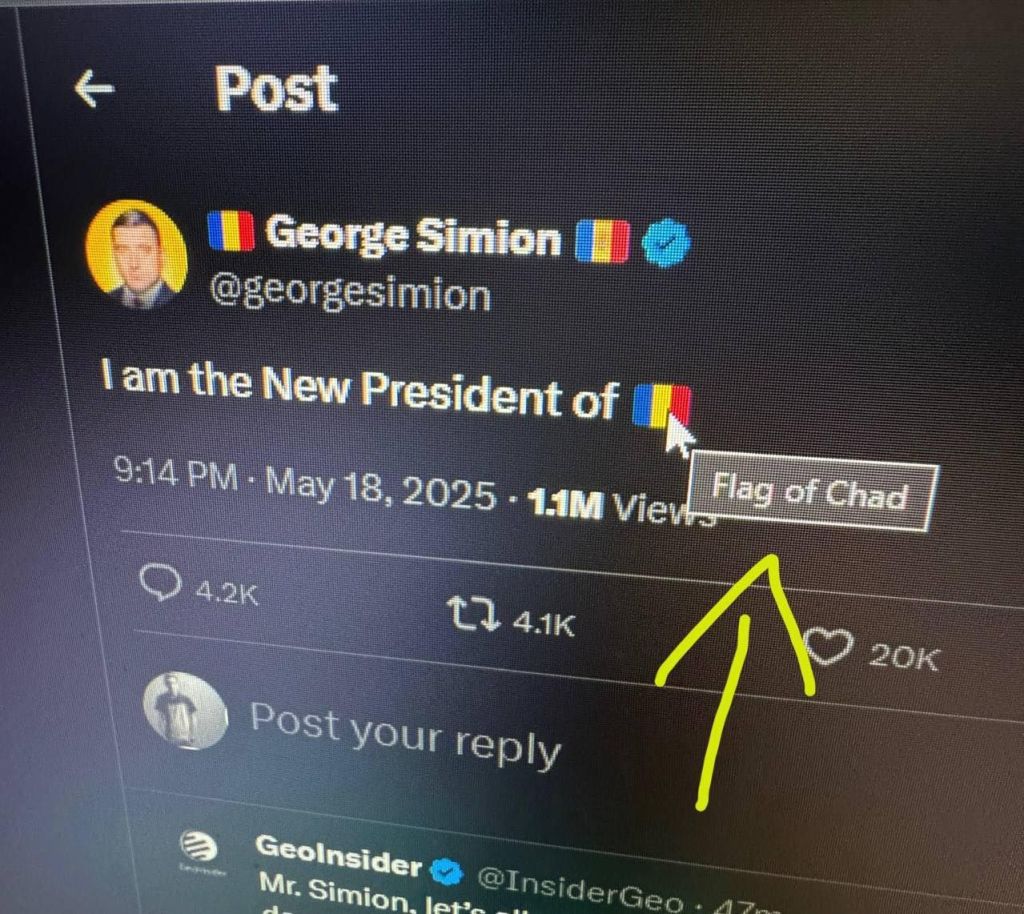Click the blue verified badge after George Simion
Screen dimensions: 1024x914
[662, 243]
